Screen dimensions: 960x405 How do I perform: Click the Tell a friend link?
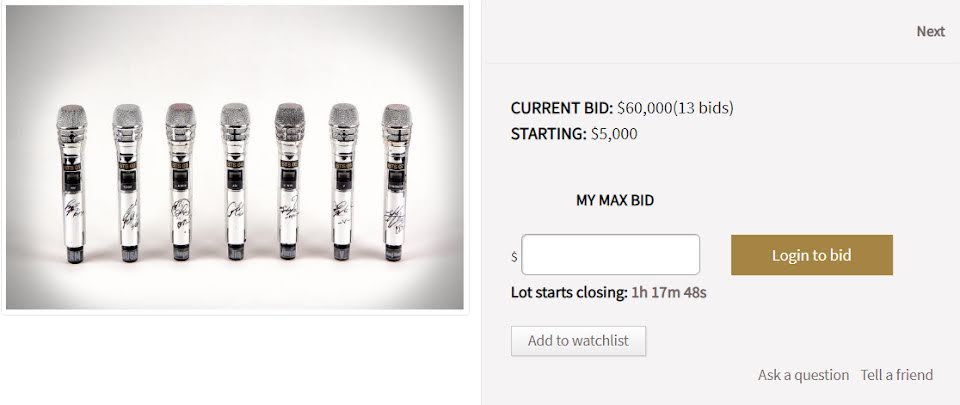click(896, 375)
